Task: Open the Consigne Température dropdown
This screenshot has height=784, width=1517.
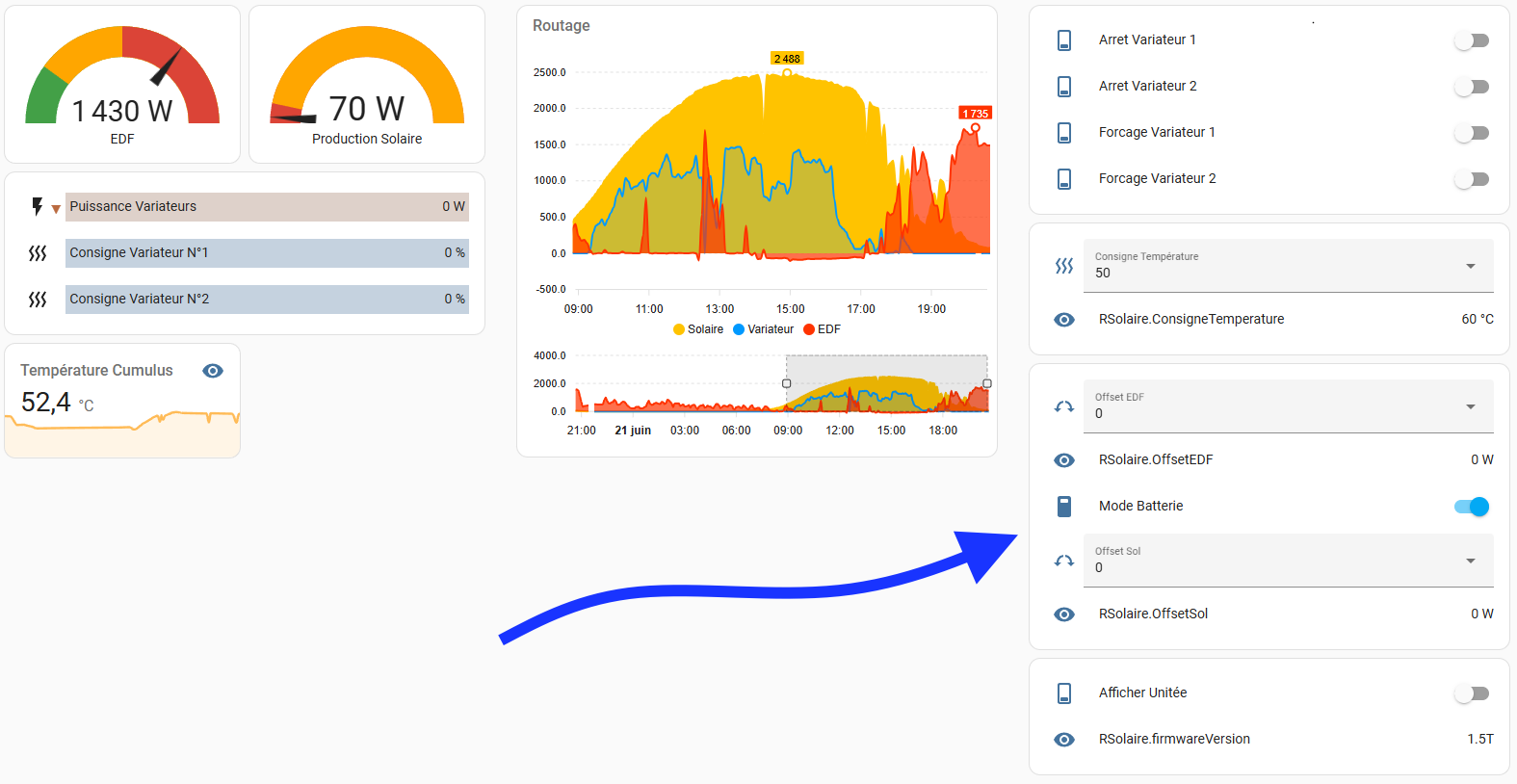Action: [x=1289, y=266]
